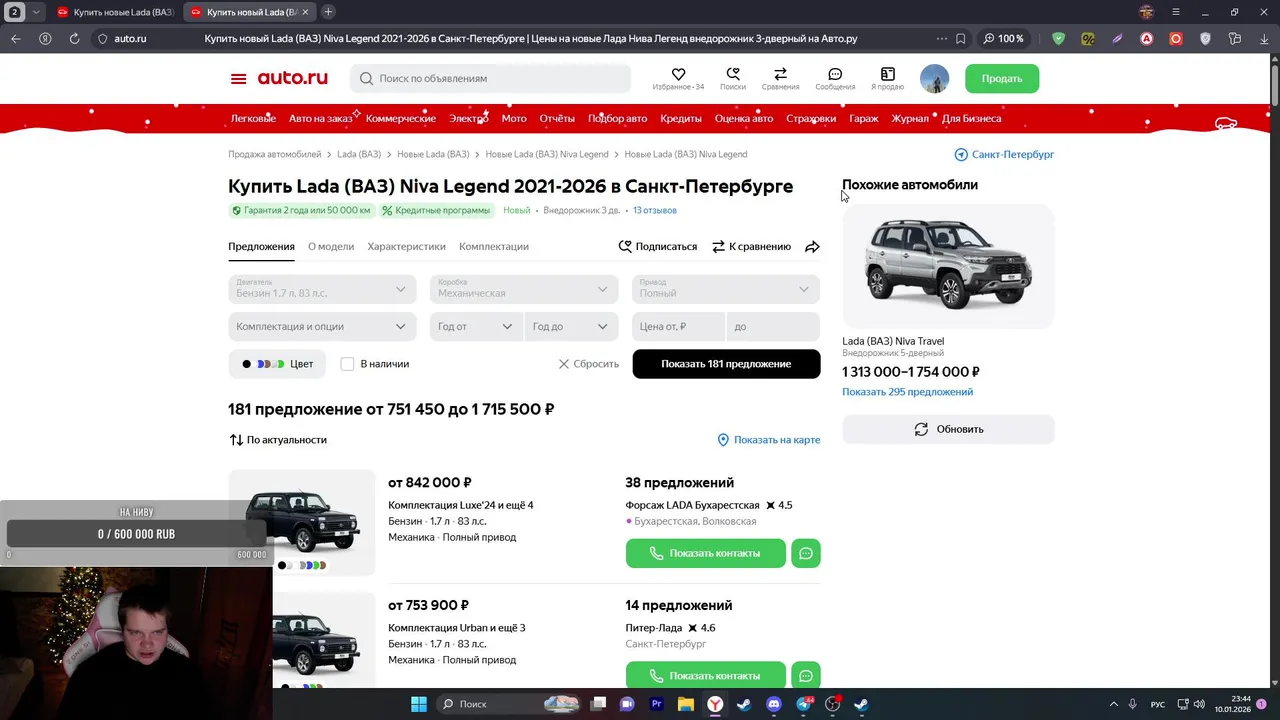Open Lada Niva Travel thumbnail

[948, 266]
